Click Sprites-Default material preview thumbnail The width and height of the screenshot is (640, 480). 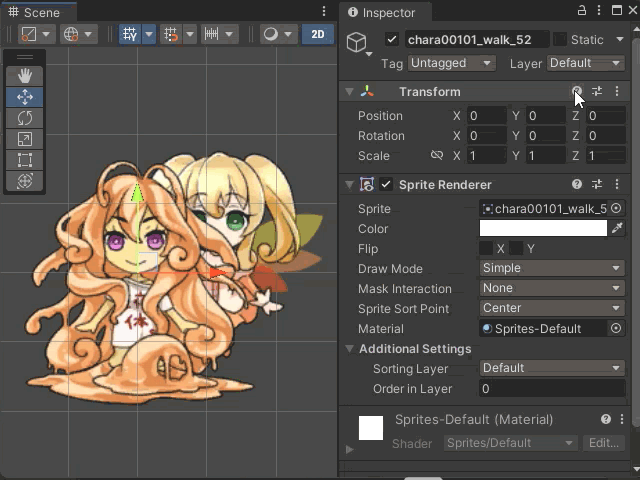pyautogui.click(x=371, y=428)
